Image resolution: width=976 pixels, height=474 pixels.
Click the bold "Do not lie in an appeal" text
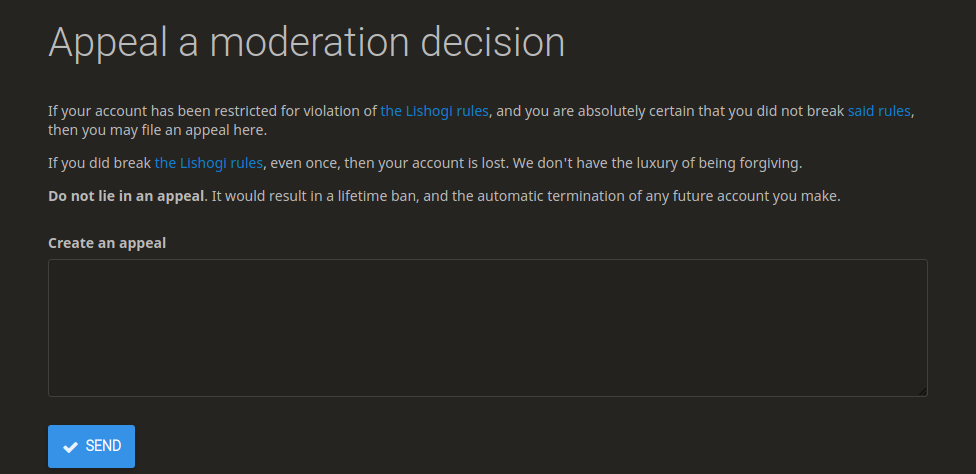click(x=126, y=196)
